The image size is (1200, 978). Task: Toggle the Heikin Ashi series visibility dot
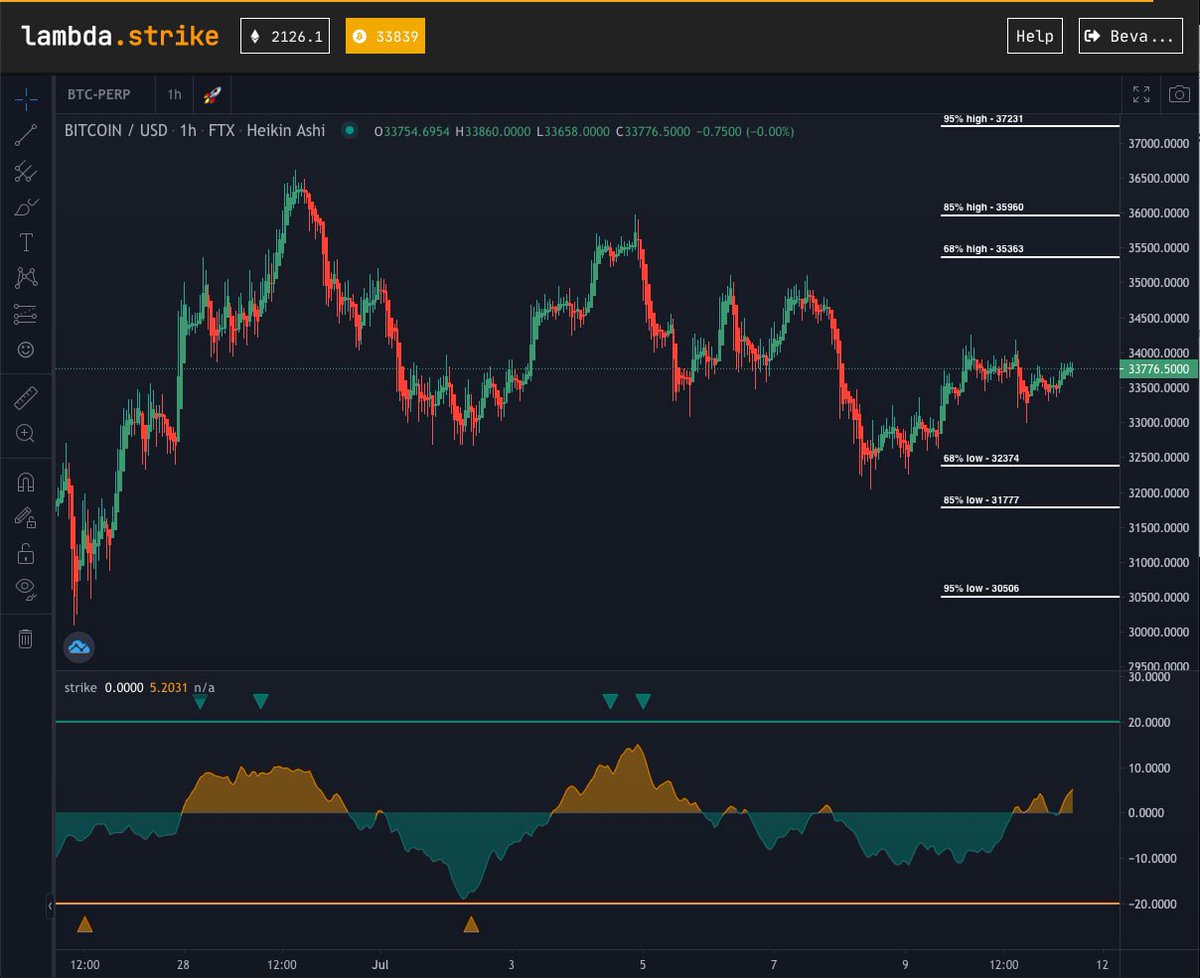point(349,130)
